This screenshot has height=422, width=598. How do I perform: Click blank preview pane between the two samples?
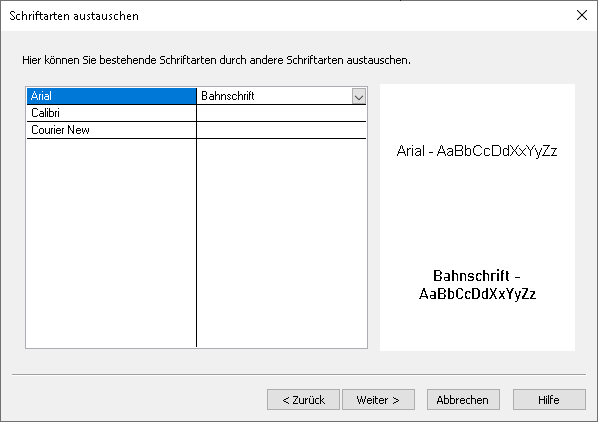(x=477, y=213)
